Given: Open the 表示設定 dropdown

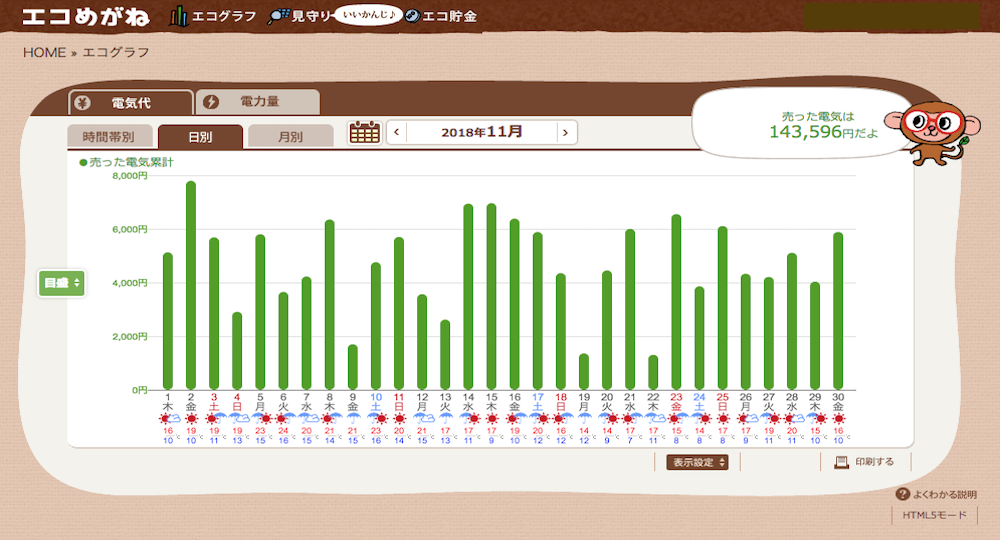Looking at the screenshot, I should coord(697,462).
